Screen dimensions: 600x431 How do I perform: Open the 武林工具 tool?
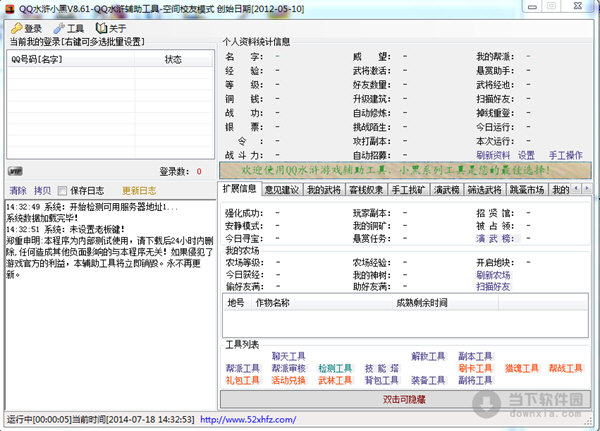[x=335, y=380]
